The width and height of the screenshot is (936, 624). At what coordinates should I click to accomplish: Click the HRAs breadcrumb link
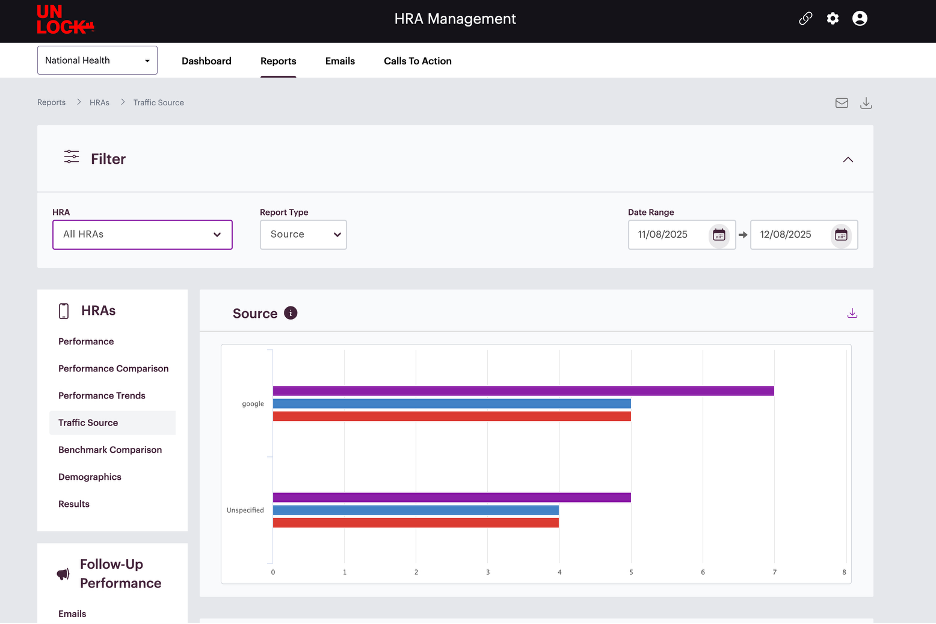(x=99, y=103)
